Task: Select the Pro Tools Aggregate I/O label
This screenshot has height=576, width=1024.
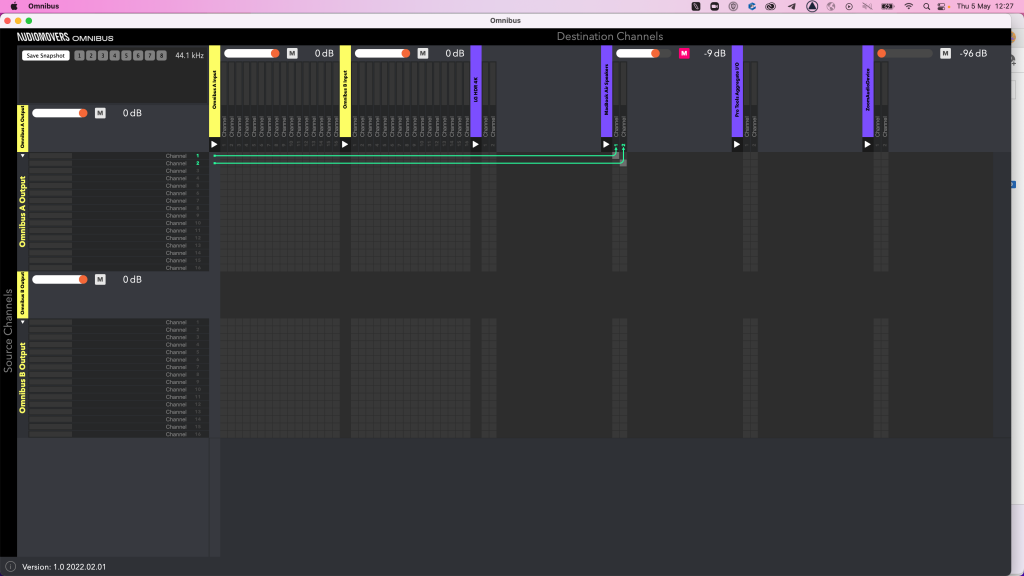Action: click(737, 91)
